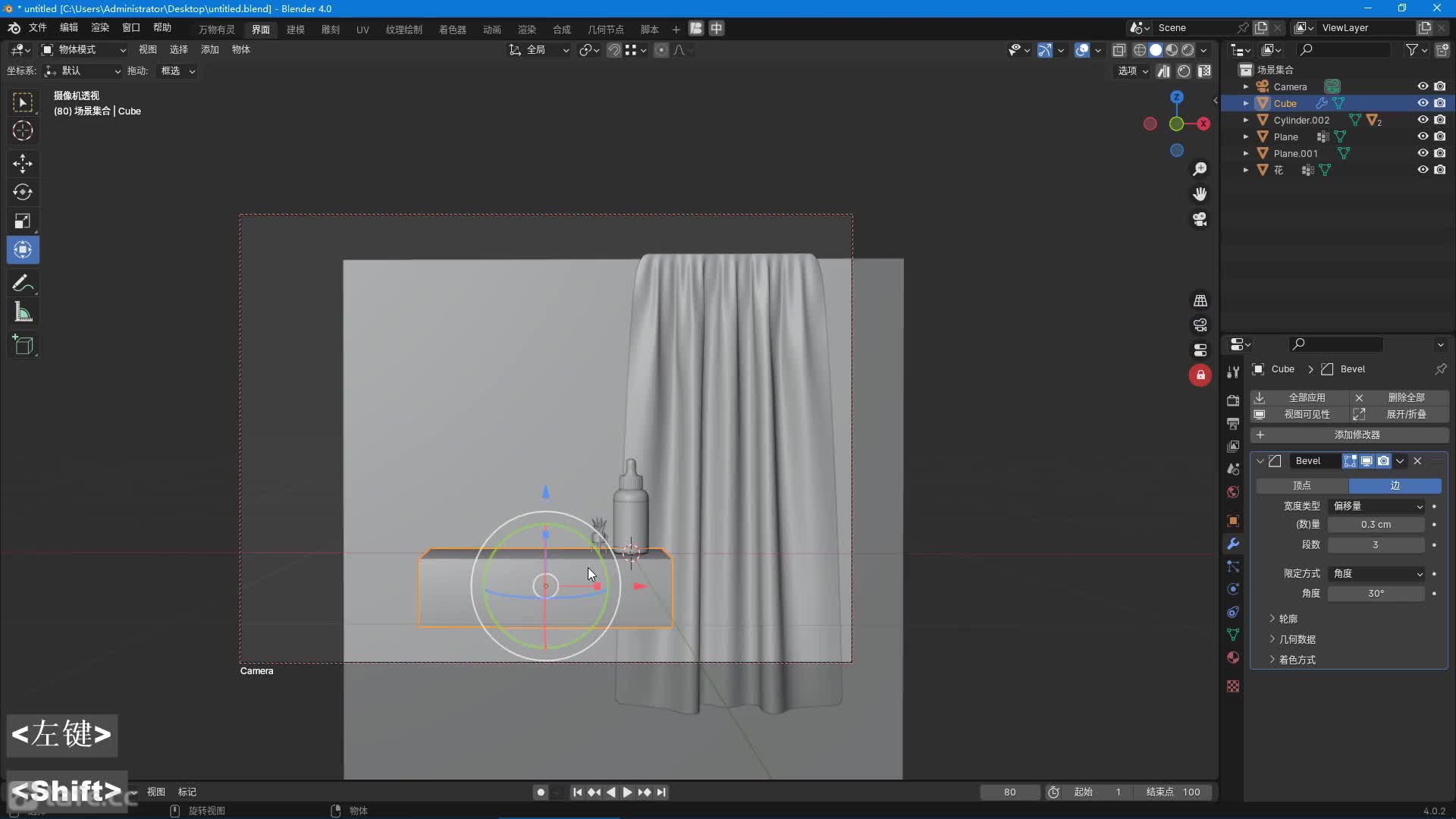Image resolution: width=1456 pixels, height=819 pixels.
Task: Select the 顶点 bevel affect button
Action: 1302,485
